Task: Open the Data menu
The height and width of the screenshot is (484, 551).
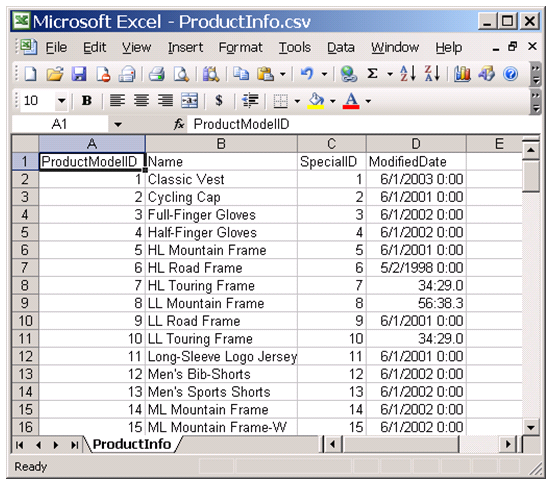Action: 341,47
